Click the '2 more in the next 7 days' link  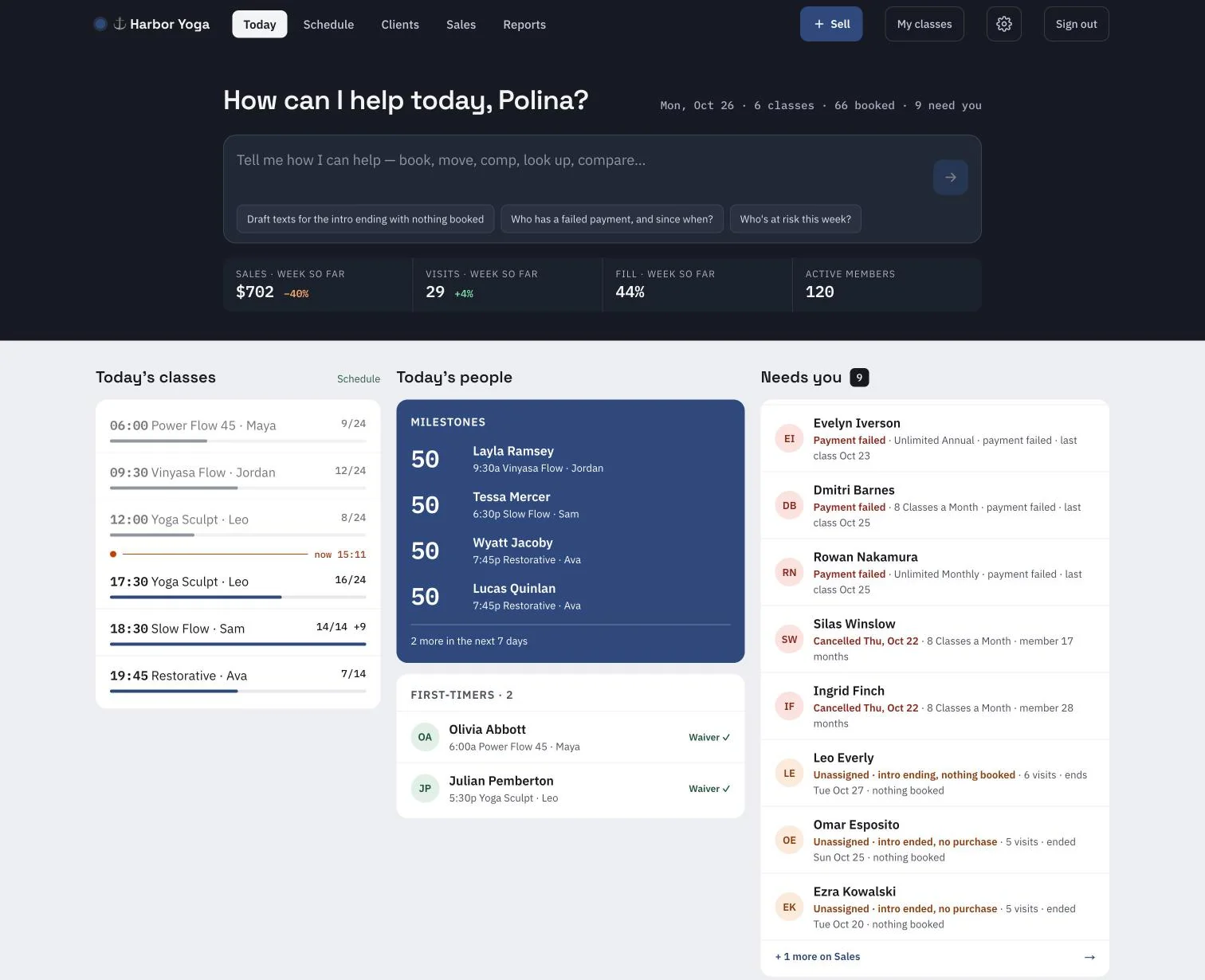[469, 641]
